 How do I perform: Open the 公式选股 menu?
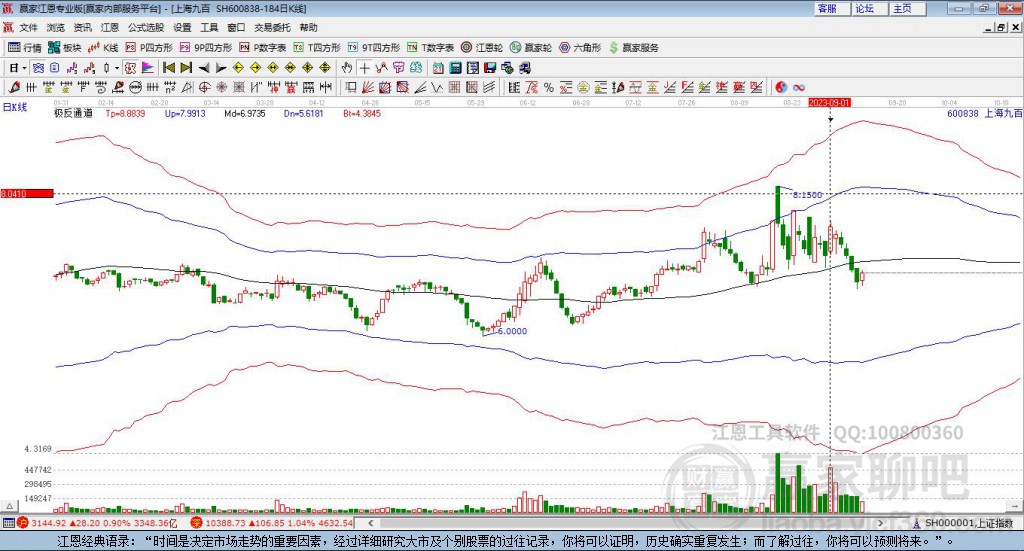point(146,27)
